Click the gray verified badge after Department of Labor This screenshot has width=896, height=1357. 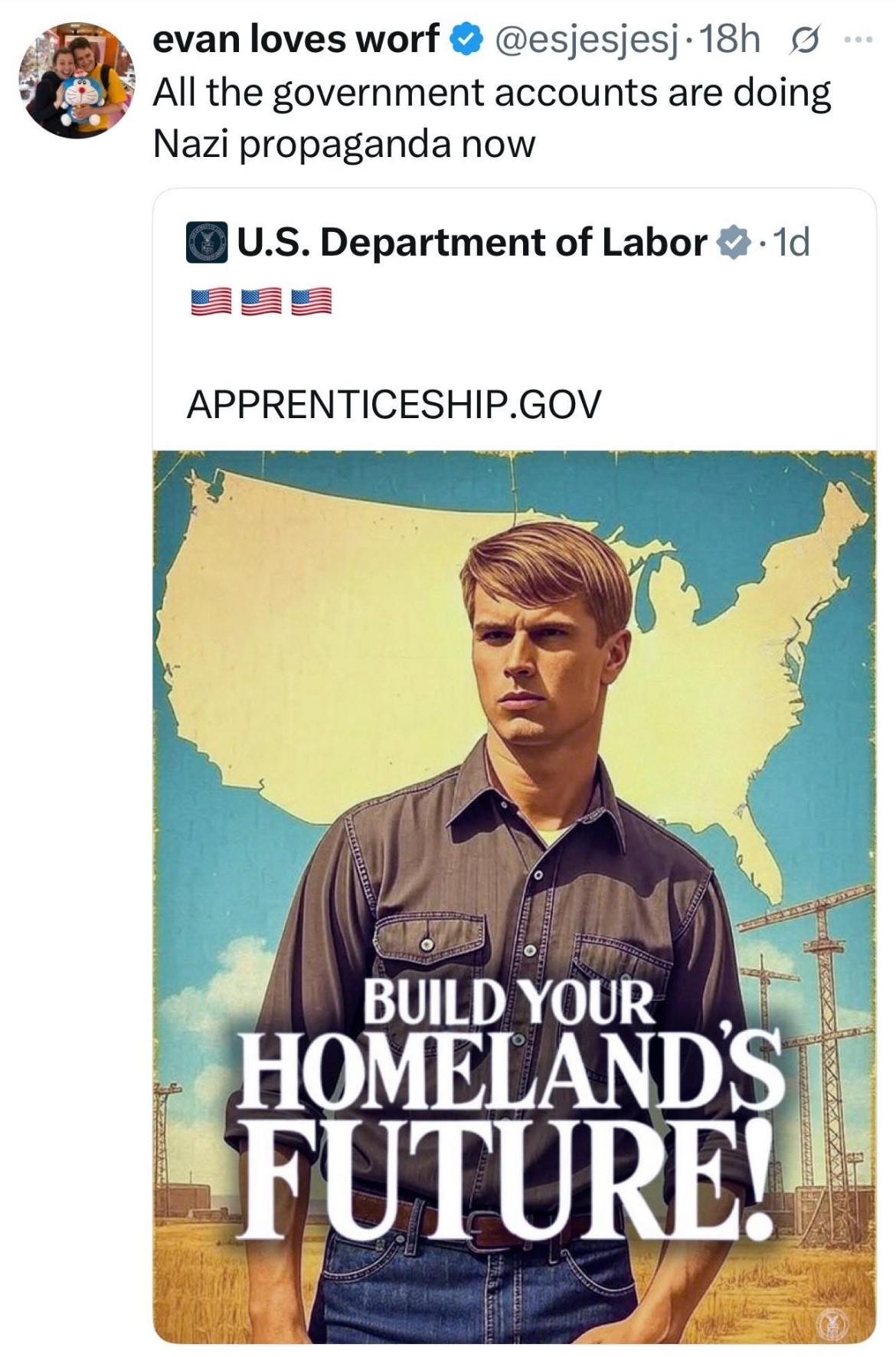tap(734, 244)
